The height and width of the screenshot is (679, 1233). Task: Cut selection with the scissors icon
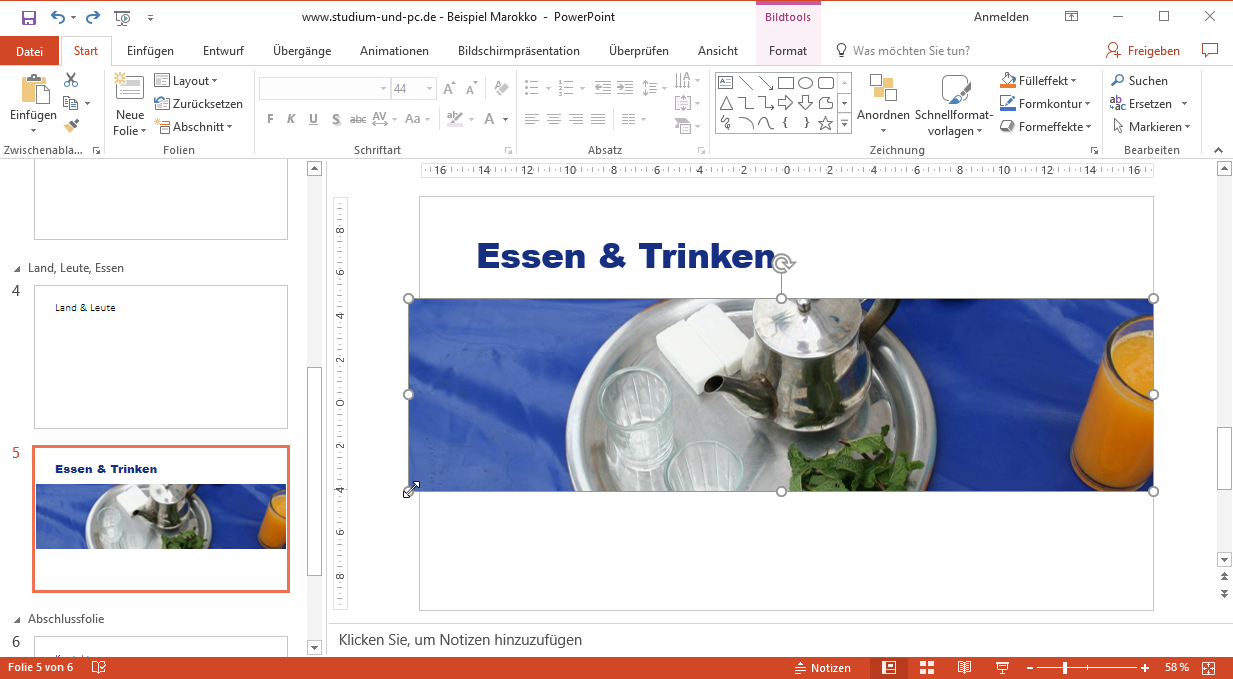pyautogui.click(x=71, y=80)
